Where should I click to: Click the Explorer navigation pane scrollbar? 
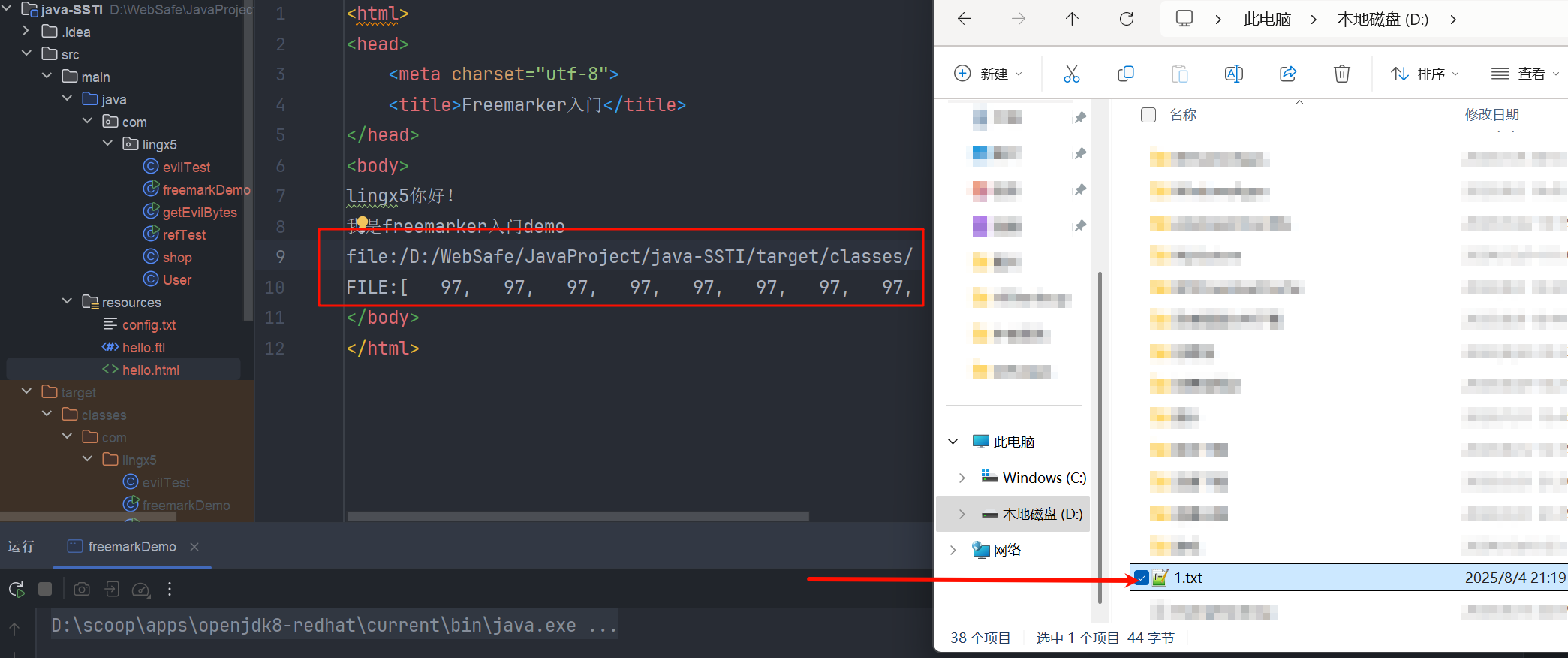coord(1100,437)
